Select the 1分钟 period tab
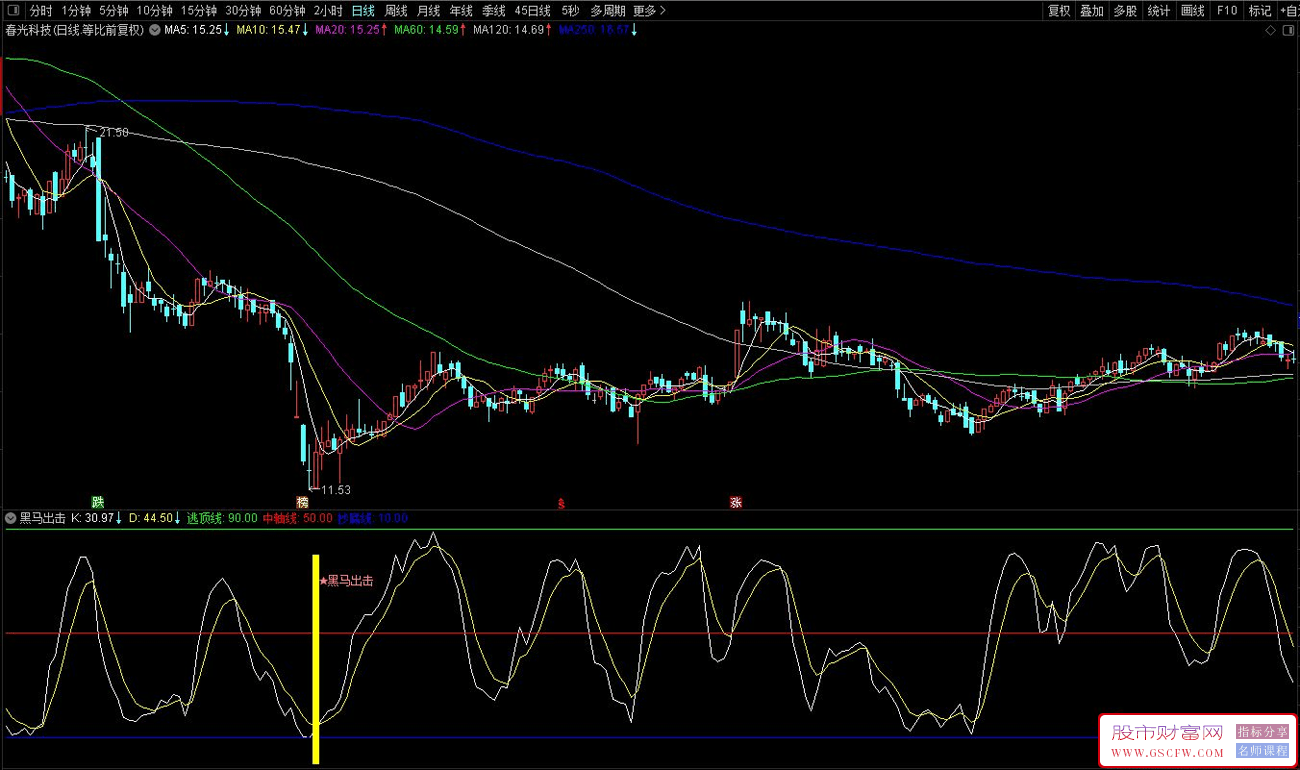Image resolution: width=1300 pixels, height=770 pixels. click(x=76, y=11)
